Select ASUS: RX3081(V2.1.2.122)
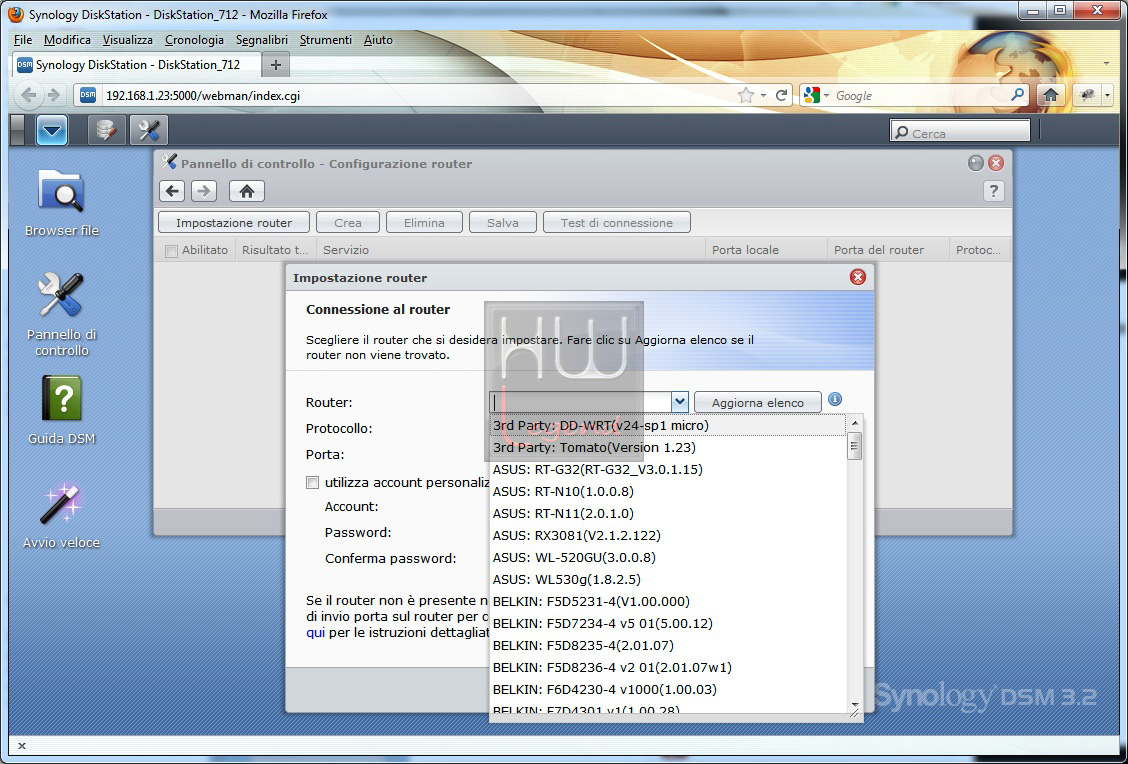Viewport: 1128px width, 764px height. [668, 535]
